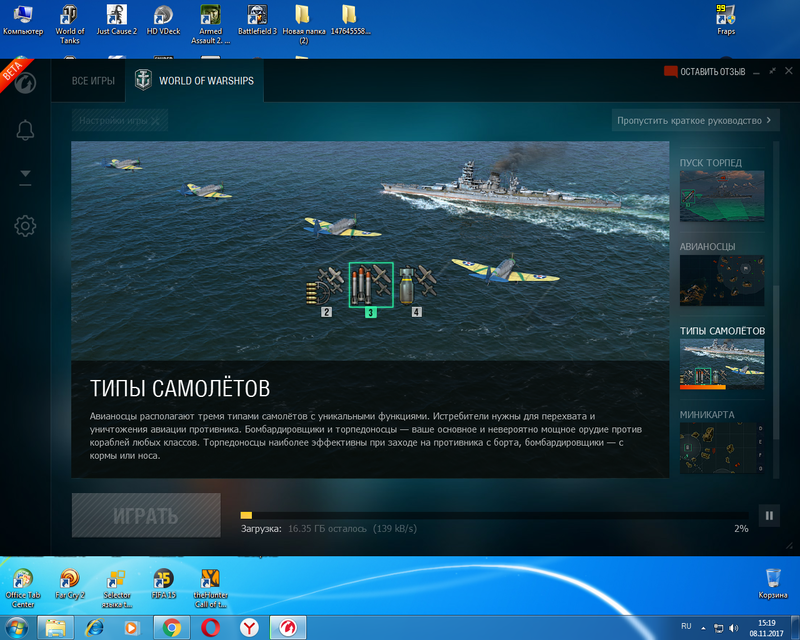
Task: Open the volume control in the tray
Action: (734, 628)
